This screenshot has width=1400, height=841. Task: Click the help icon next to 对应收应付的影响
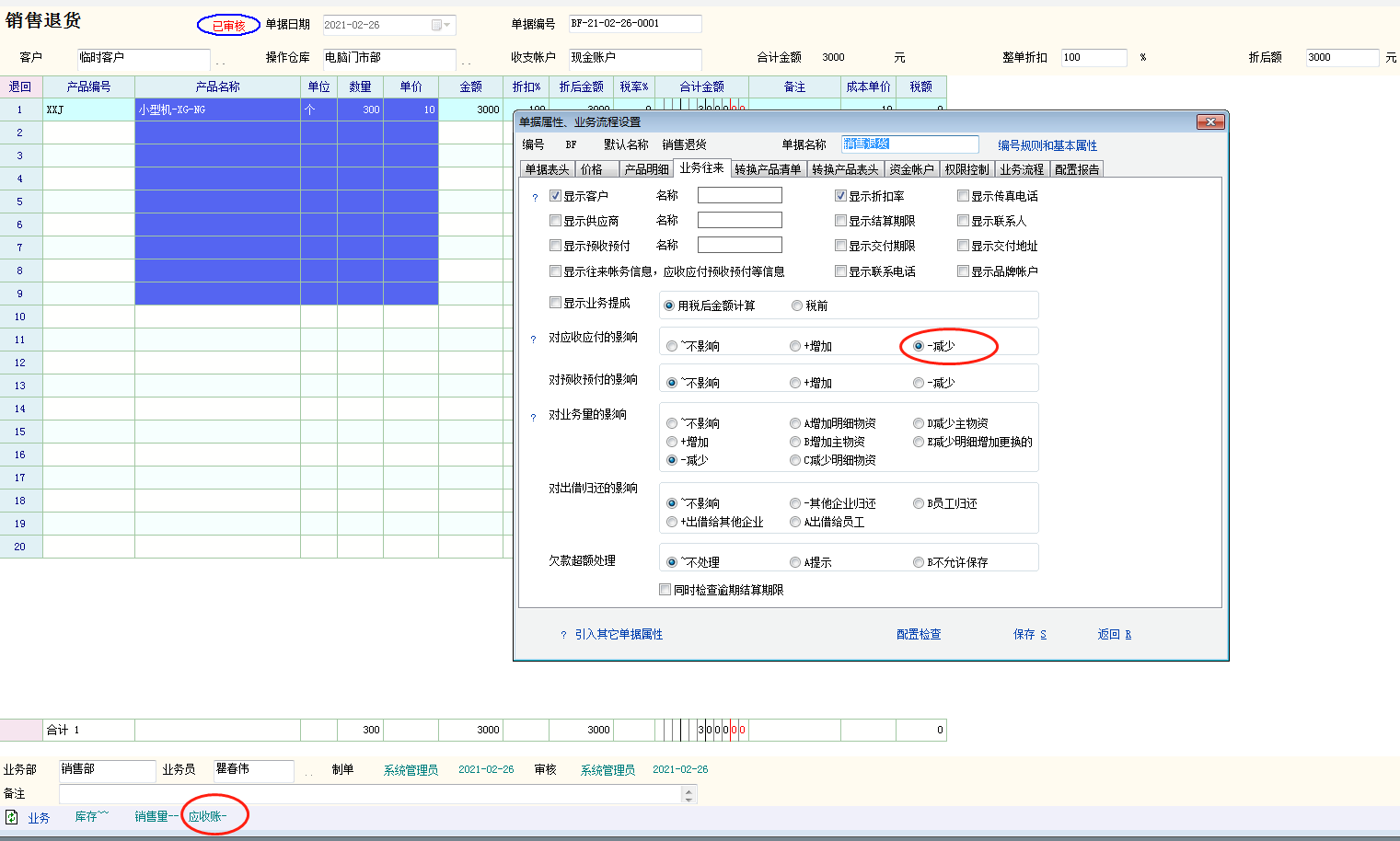(x=533, y=340)
